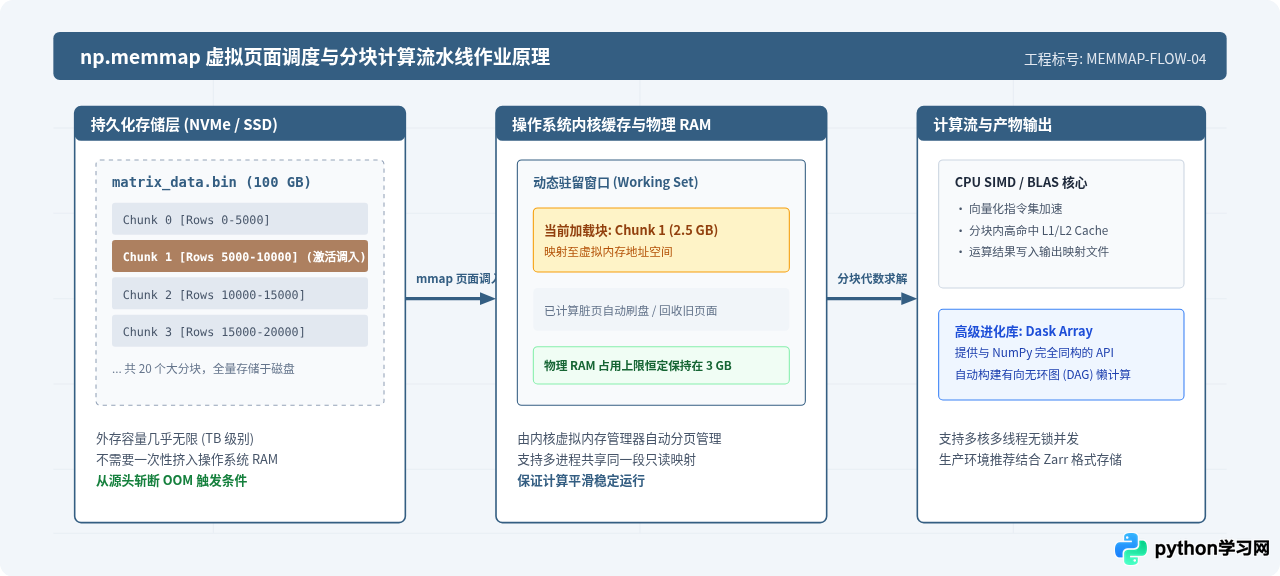Click the '已计算脏页自动刷盘 / 回收旧页面' box
The width and height of the screenshot is (1280, 576).
661,310
